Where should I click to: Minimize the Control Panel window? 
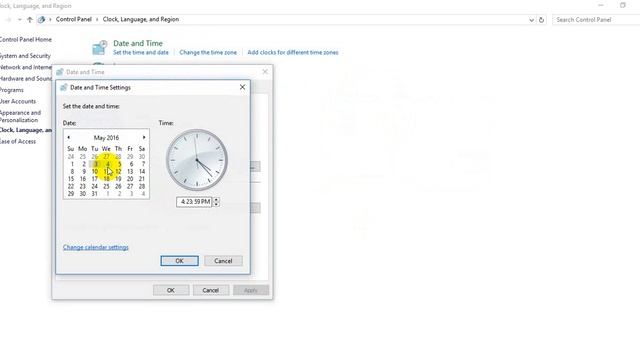601,5
